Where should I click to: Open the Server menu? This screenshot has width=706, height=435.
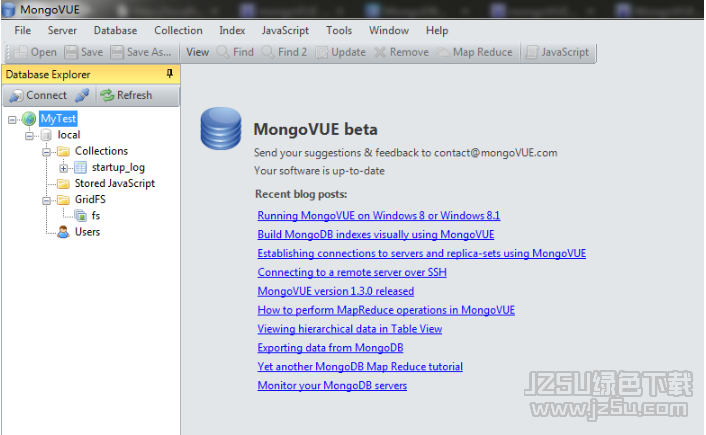[x=62, y=31]
